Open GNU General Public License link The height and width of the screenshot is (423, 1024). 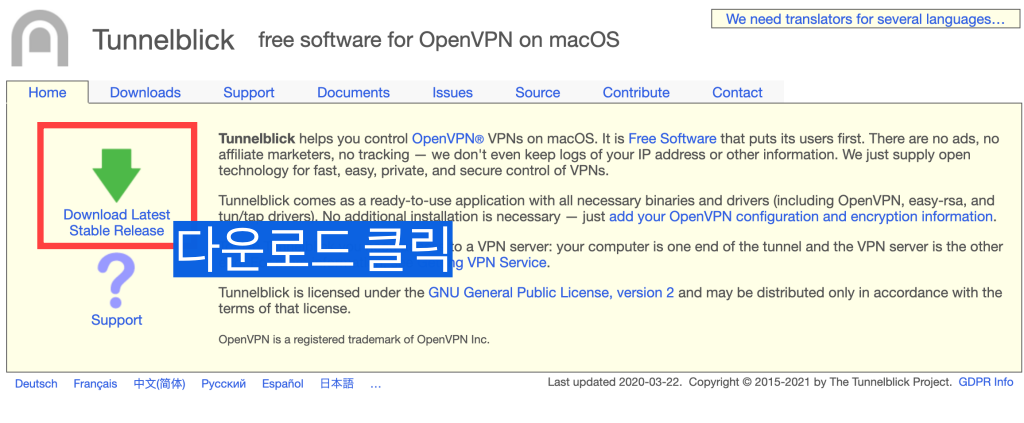[x=551, y=293]
